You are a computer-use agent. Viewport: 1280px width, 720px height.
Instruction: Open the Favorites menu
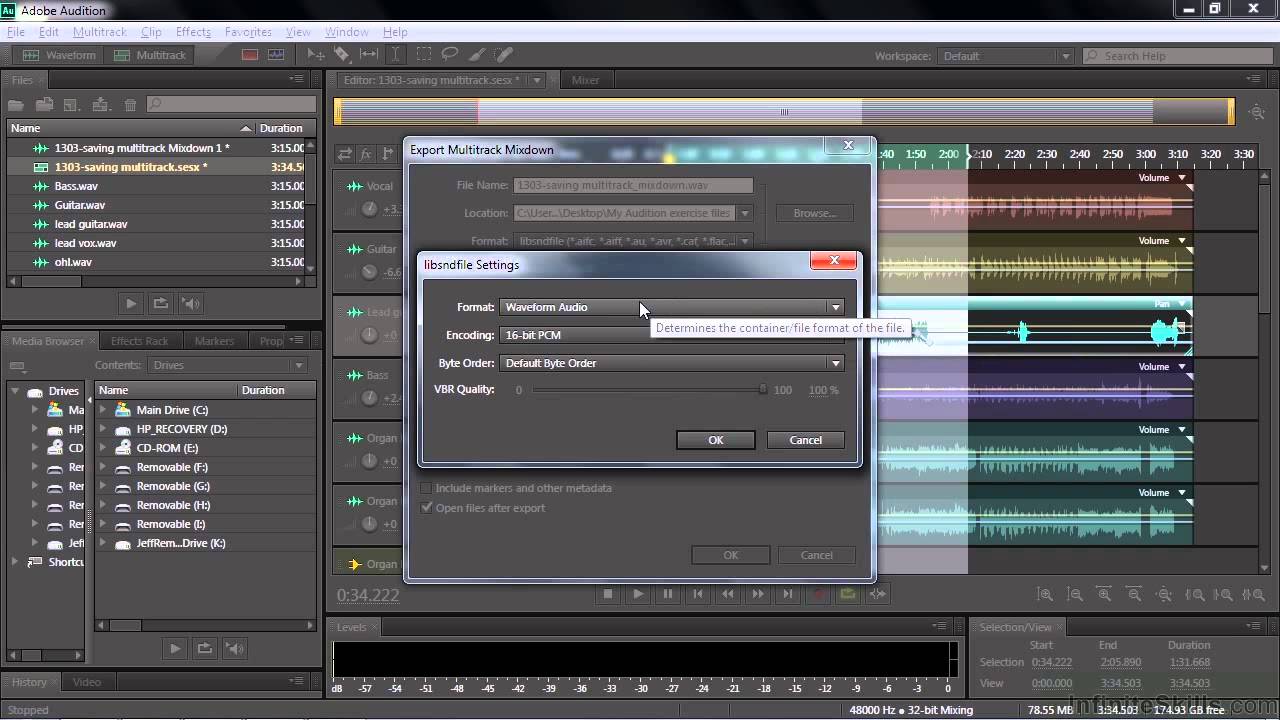tap(248, 32)
